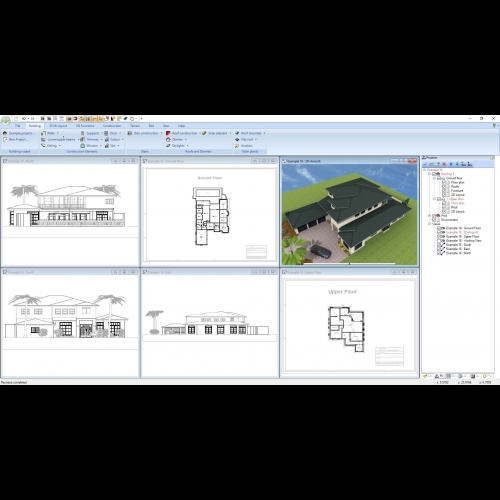The height and width of the screenshot is (500, 500).
Task: Toggle the Roof layer checkbox on Upper floor
Action: (x=444, y=207)
